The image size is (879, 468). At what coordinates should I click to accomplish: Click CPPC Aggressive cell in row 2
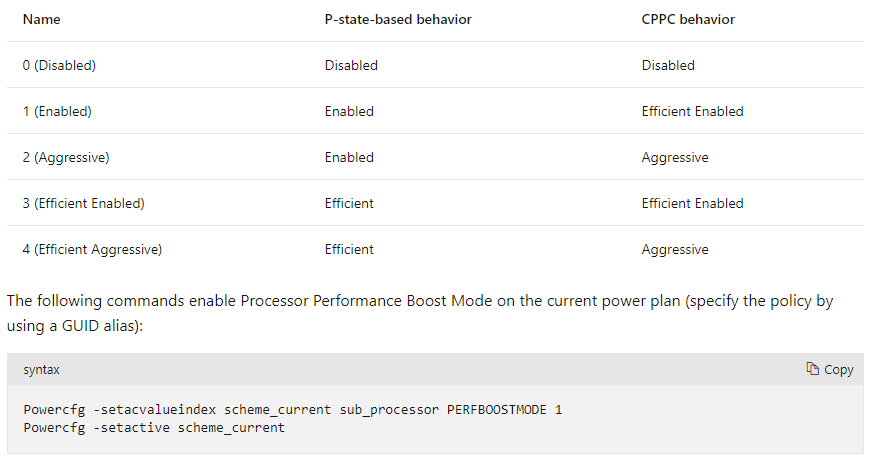pyautogui.click(x=675, y=157)
